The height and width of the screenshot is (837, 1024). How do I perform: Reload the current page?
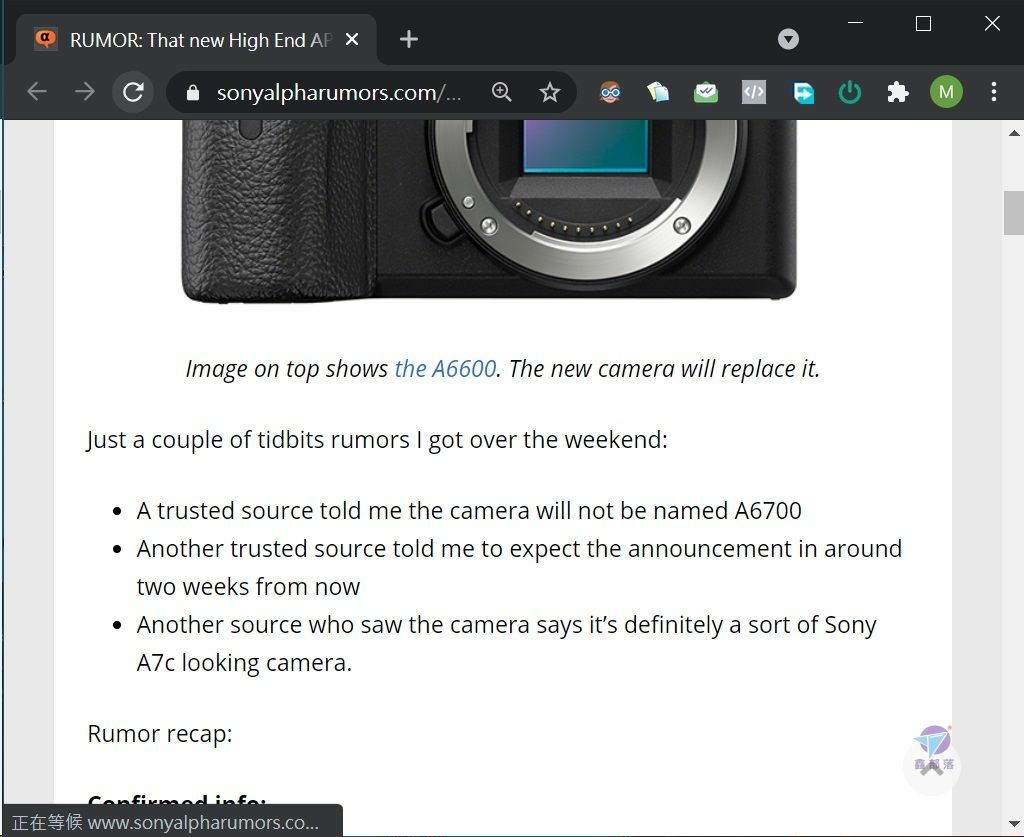point(133,92)
